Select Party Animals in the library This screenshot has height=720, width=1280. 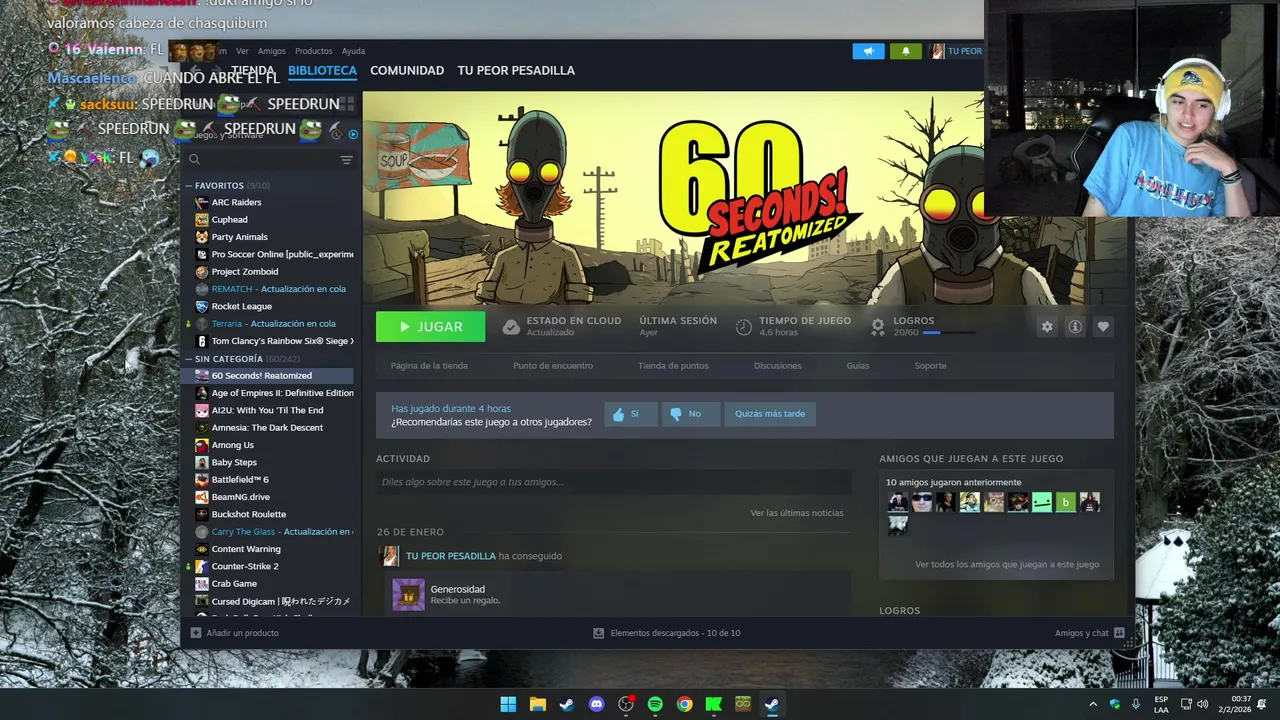(239, 237)
